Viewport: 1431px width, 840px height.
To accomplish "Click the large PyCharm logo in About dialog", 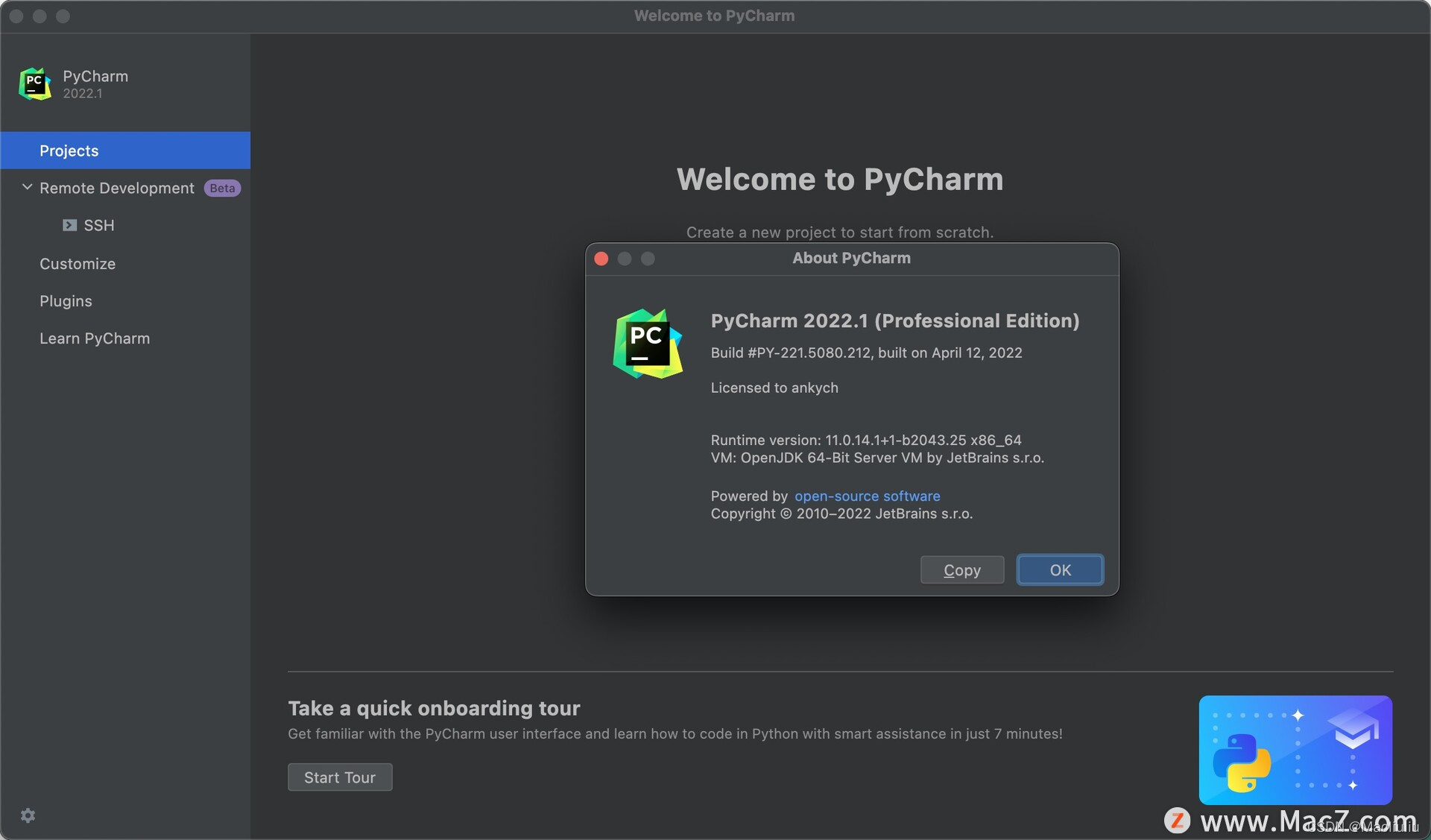I will 647,344.
